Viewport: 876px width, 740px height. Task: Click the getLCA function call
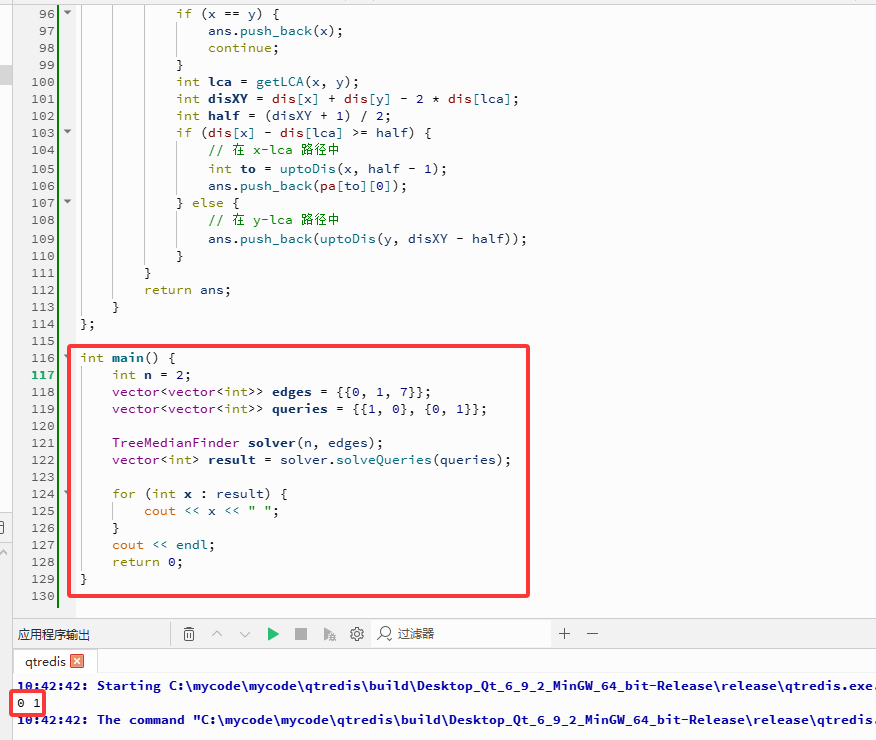[x=280, y=82]
